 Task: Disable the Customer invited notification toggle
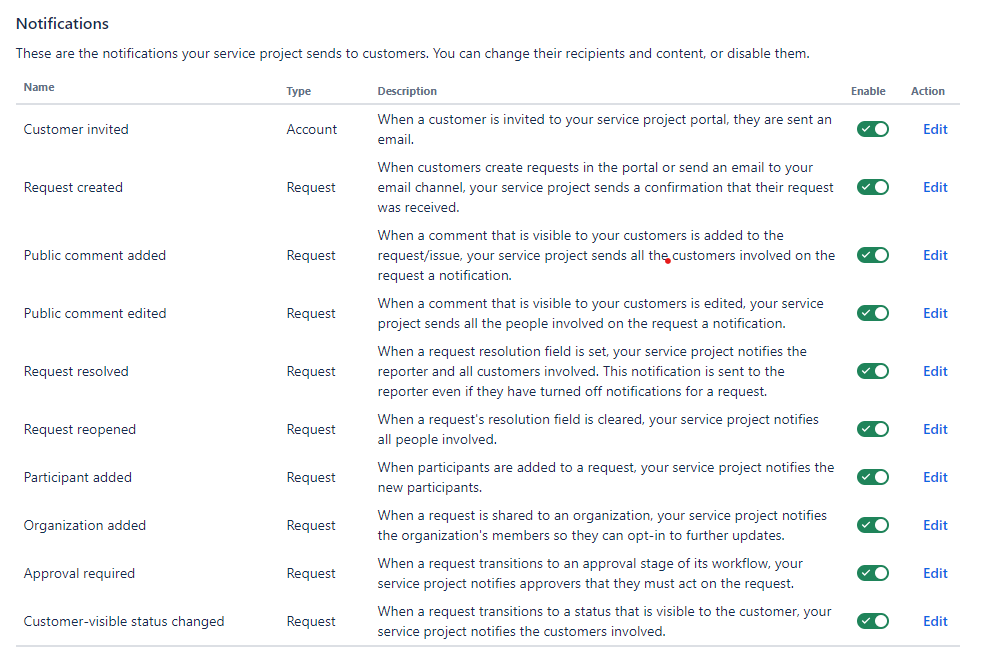872,129
